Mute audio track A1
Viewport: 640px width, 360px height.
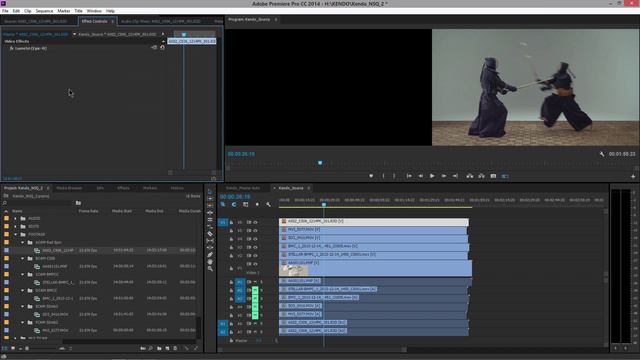[255, 282]
